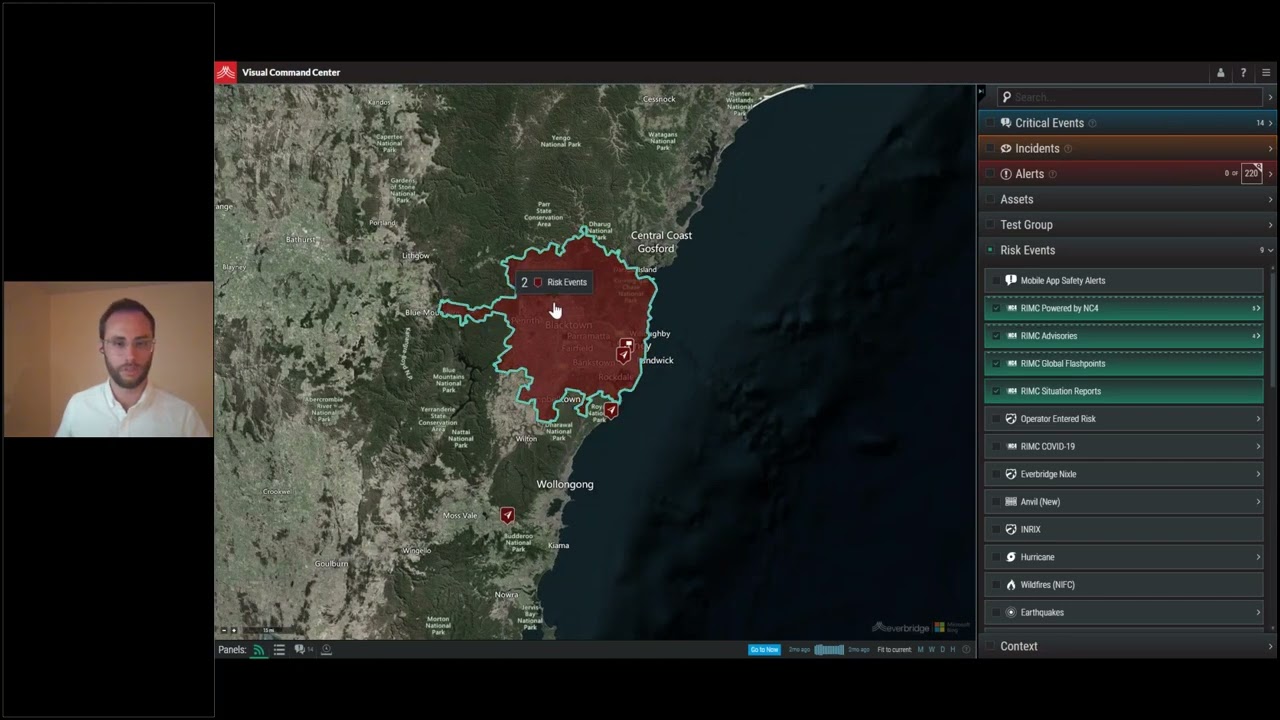Click the risk marker near Royal National Park
The height and width of the screenshot is (720, 1280).
coord(611,410)
